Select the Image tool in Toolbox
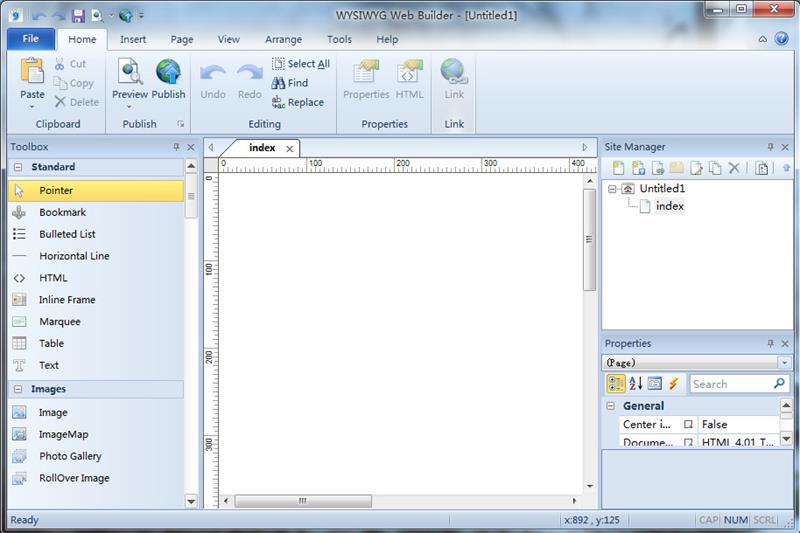The image size is (800, 533). (96, 412)
